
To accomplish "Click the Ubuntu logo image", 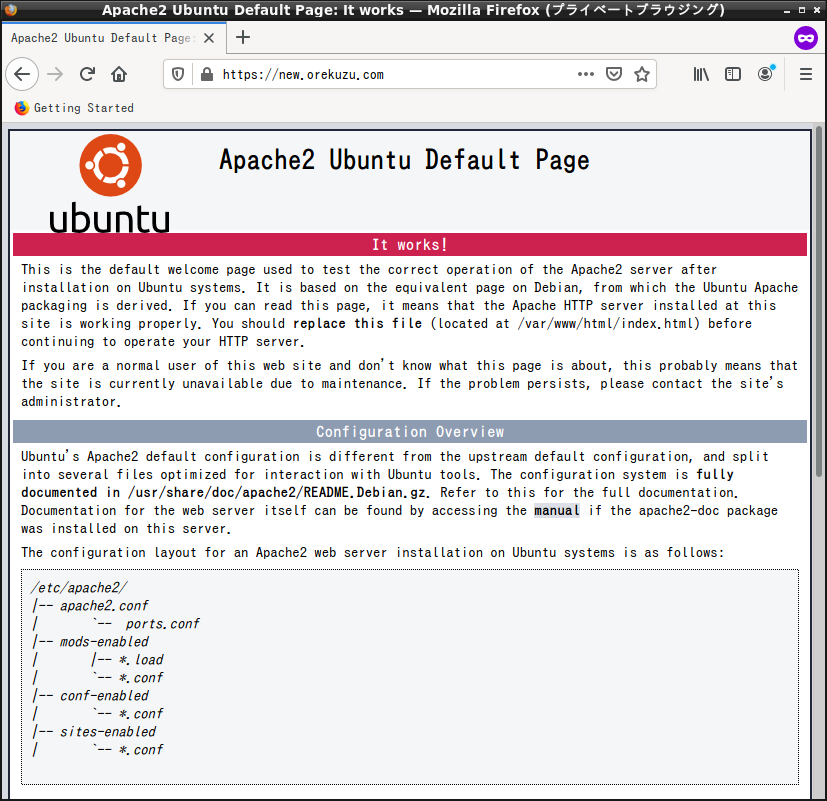I will (x=110, y=183).
